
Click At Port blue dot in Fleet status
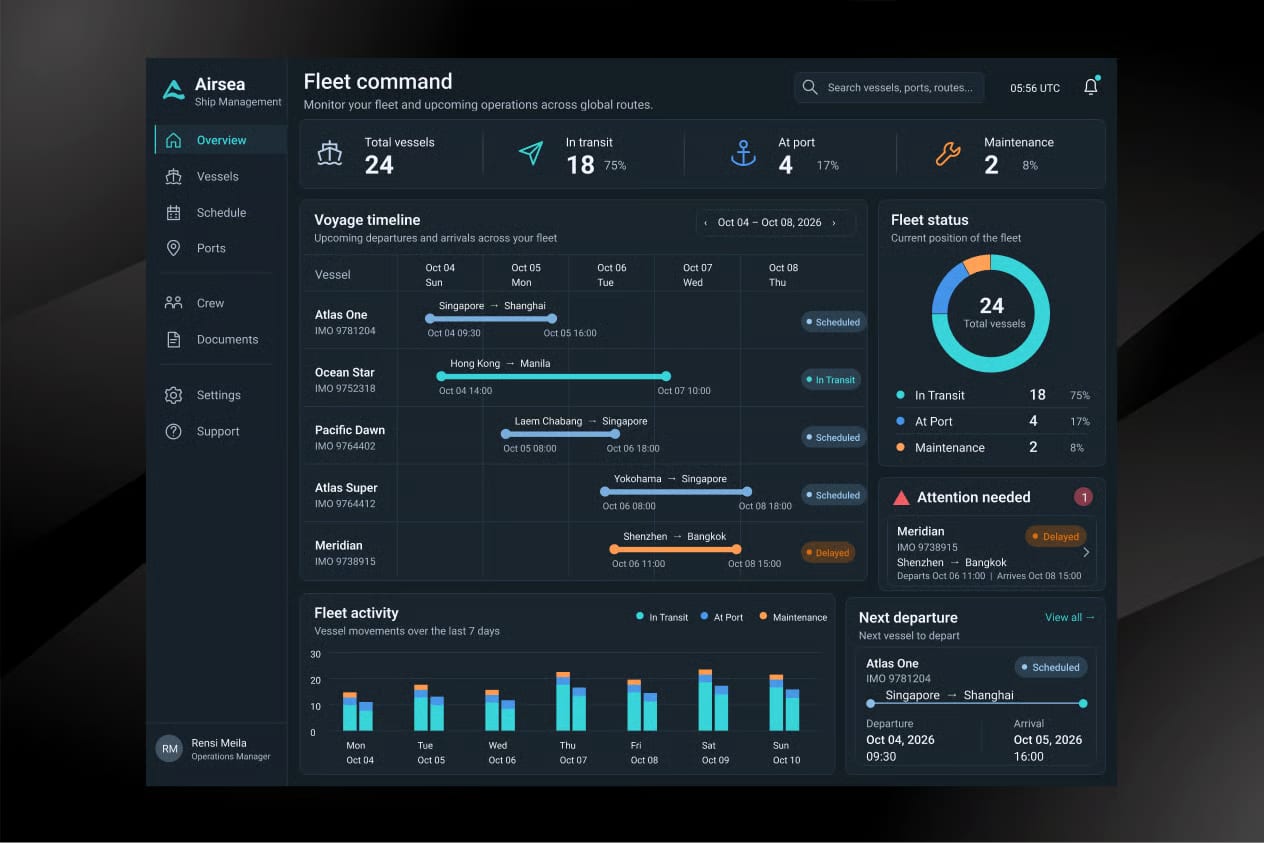click(x=900, y=421)
